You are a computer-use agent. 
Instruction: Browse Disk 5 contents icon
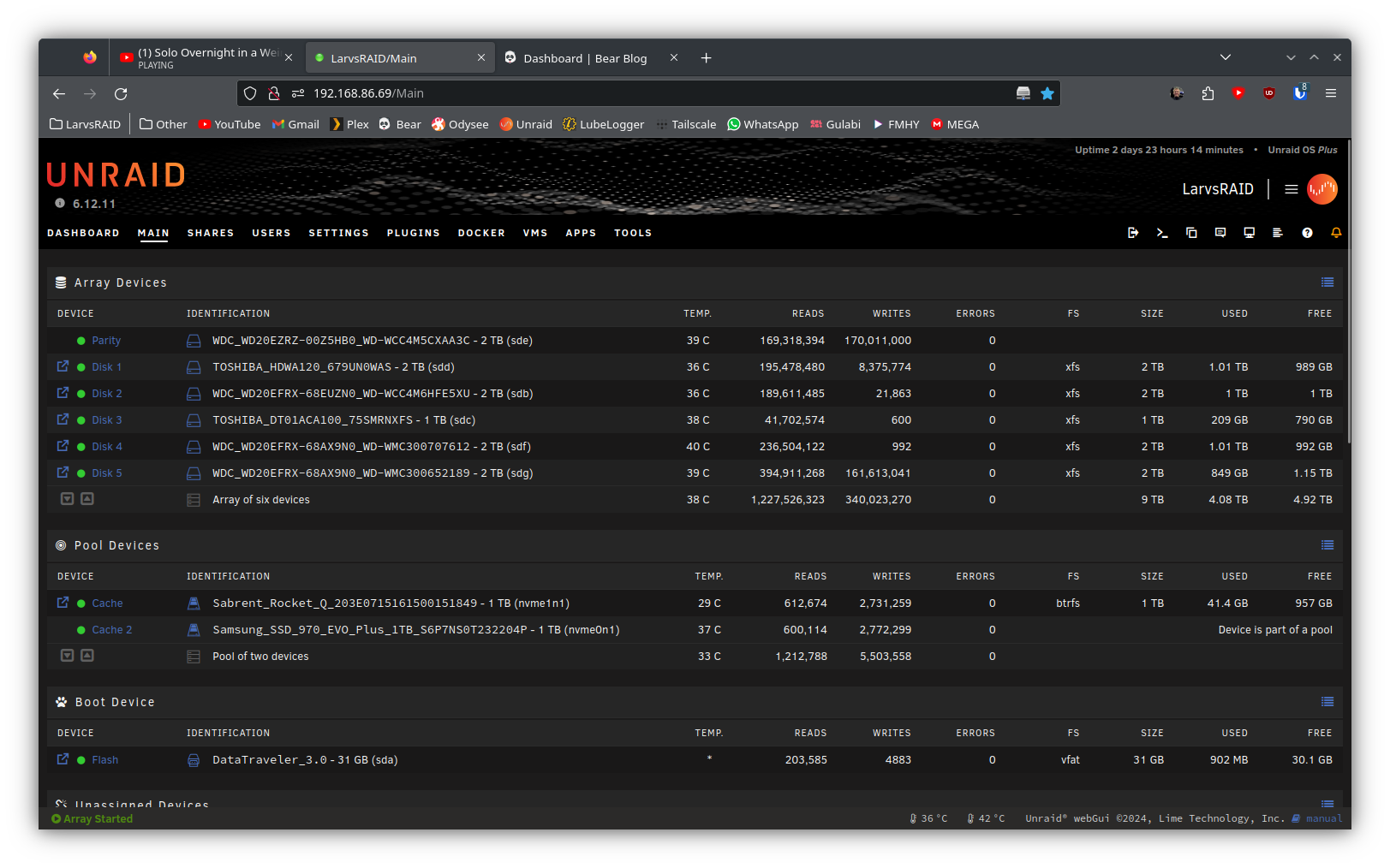[x=63, y=473]
